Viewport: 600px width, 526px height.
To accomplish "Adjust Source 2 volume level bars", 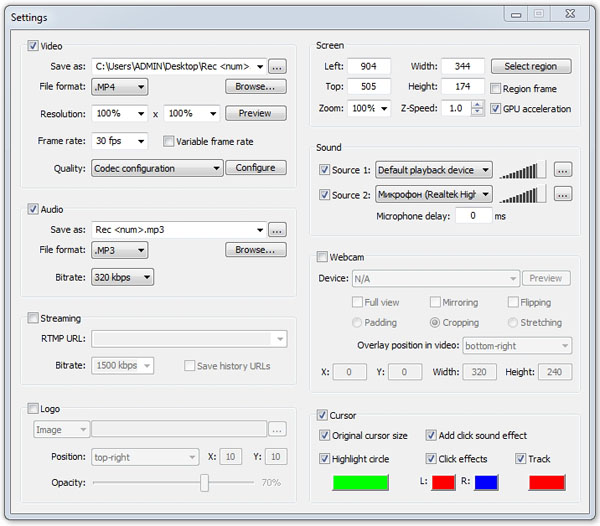I will [x=523, y=194].
